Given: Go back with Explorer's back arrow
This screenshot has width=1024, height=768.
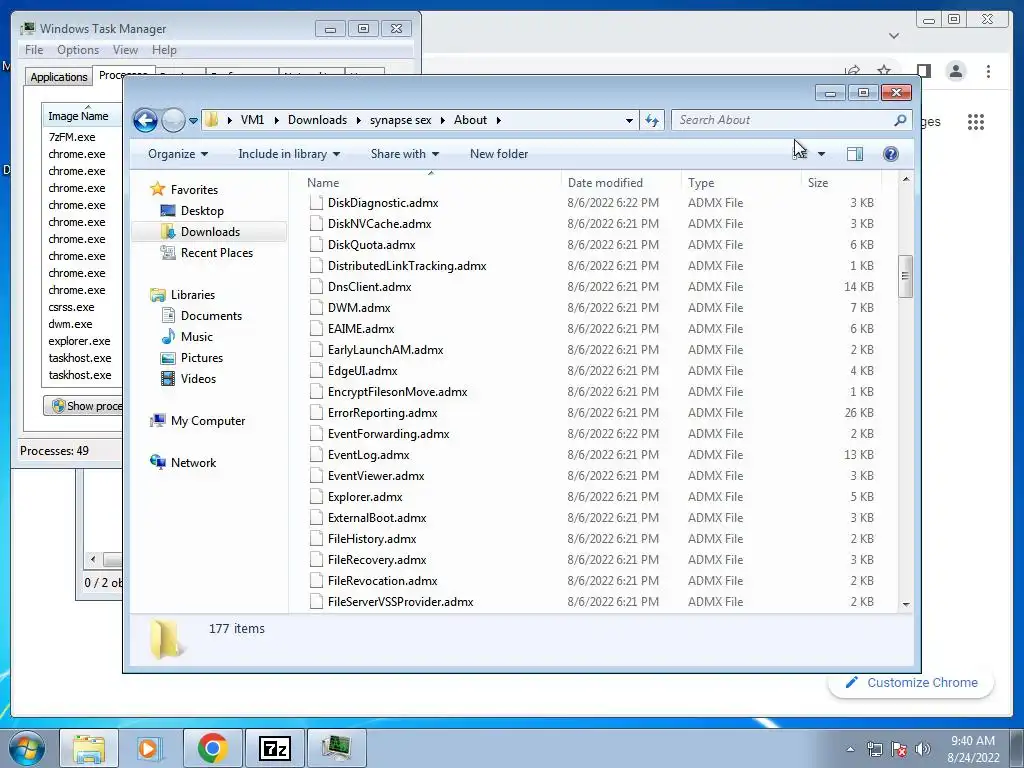Looking at the screenshot, I should (x=145, y=120).
